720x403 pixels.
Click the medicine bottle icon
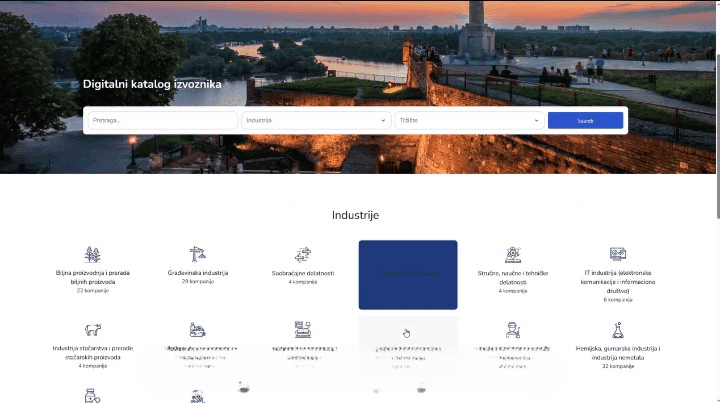[x=92, y=396]
